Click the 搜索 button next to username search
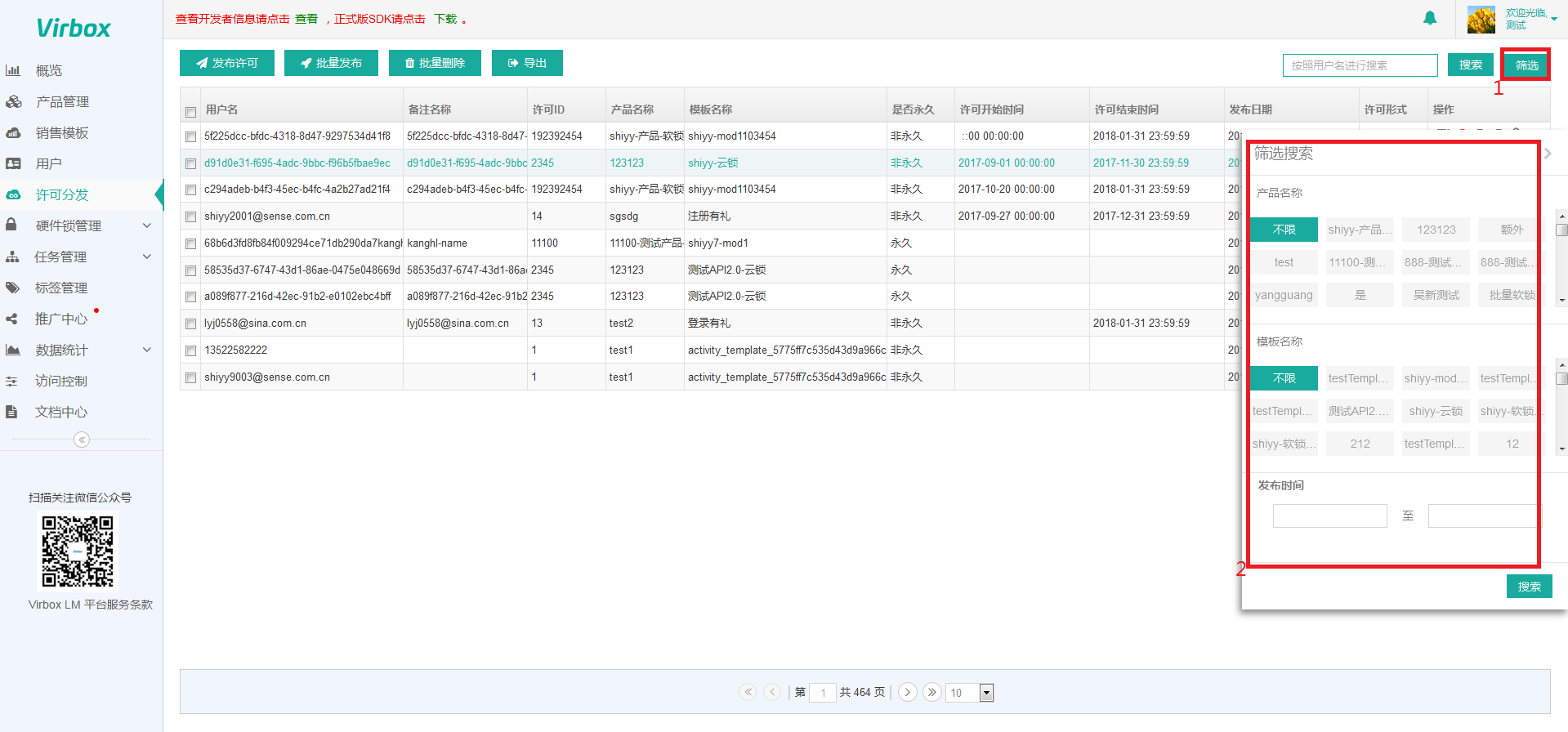 coord(1471,65)
